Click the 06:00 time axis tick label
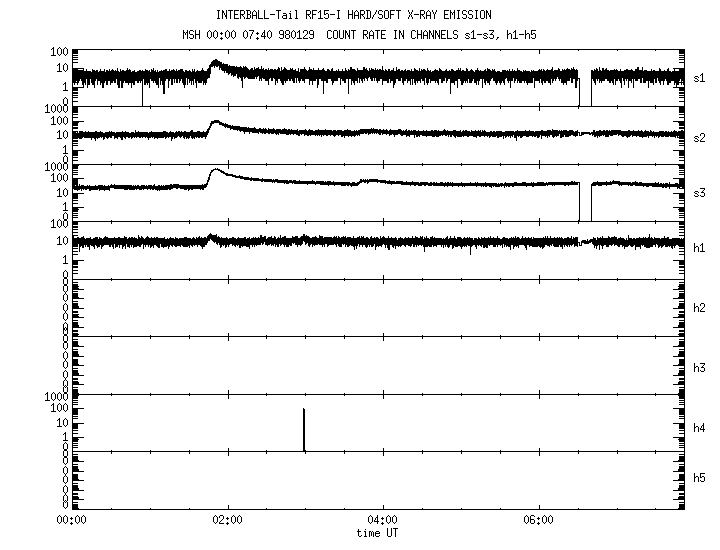The width and height of the screenshot is (720, 550). [538, 521]
